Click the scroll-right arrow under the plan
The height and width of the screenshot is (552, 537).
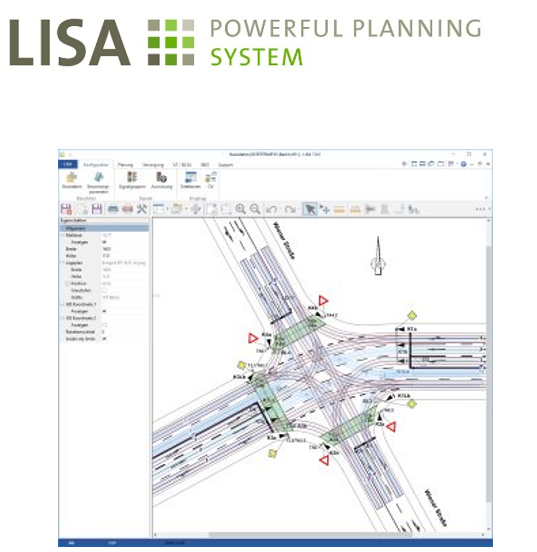coord(483,535)
